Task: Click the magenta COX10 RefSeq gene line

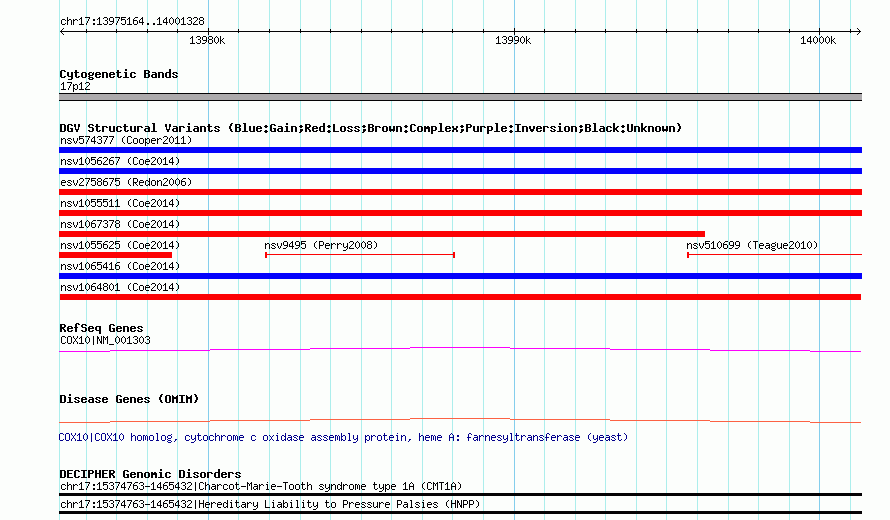Action: 460,349
